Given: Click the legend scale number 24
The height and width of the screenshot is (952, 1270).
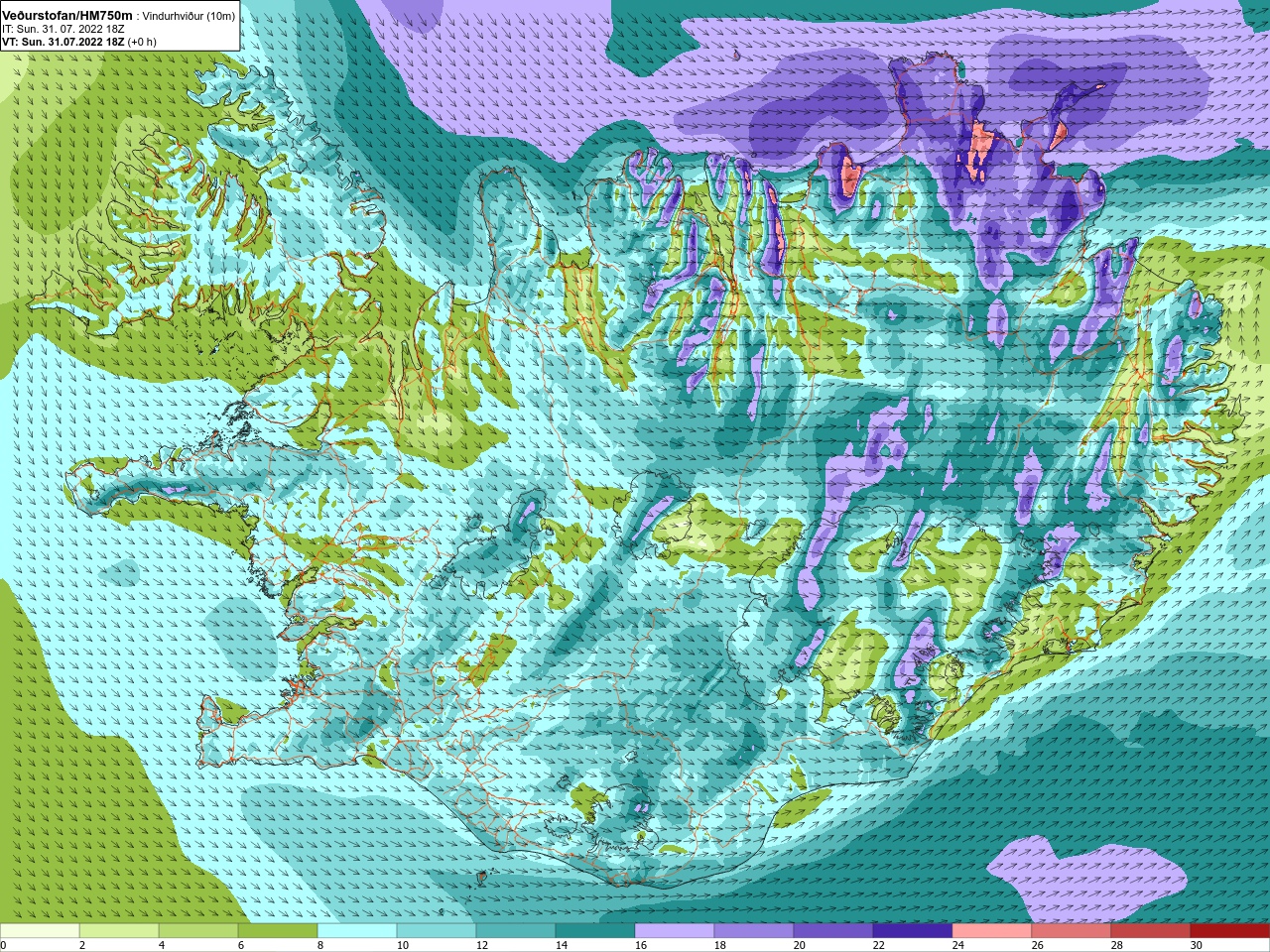Looking at the screenshot, I should [958, 945].
